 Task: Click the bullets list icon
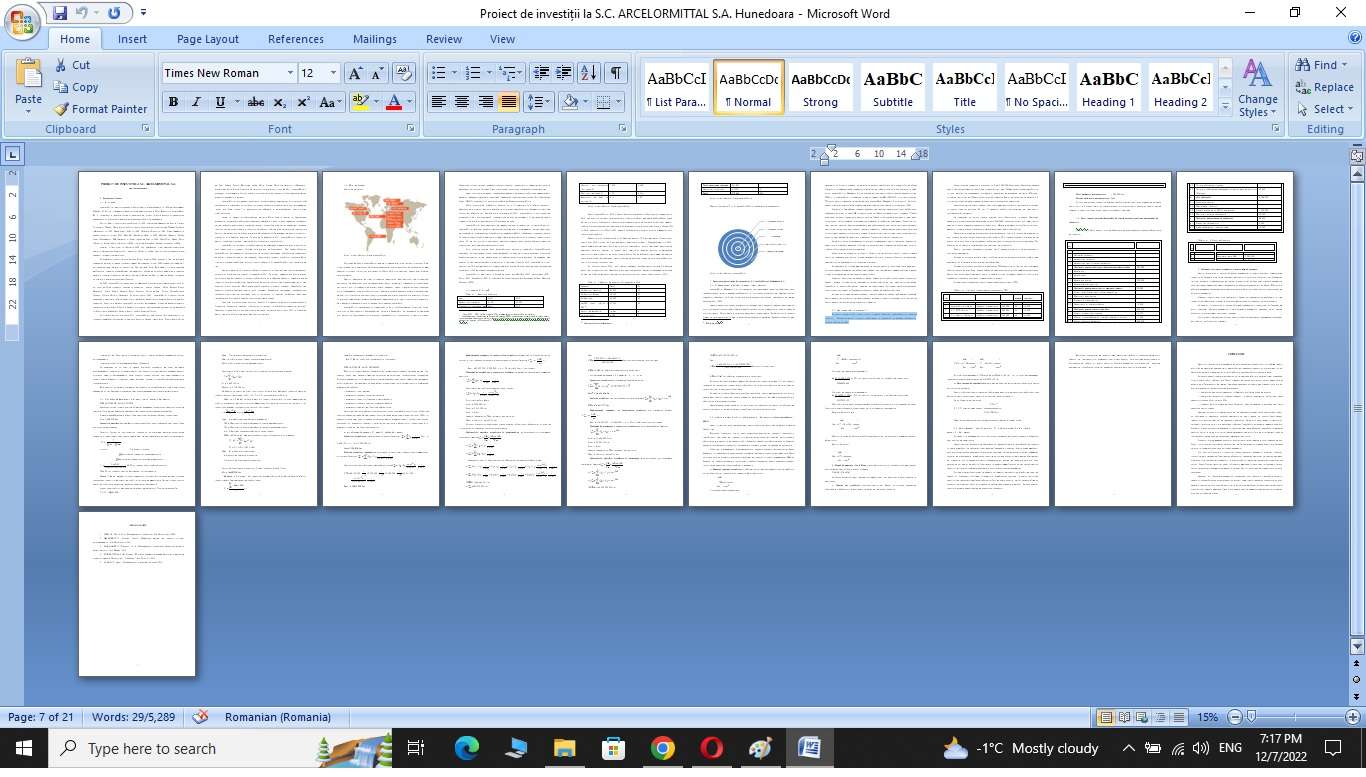tap(437, 73)
